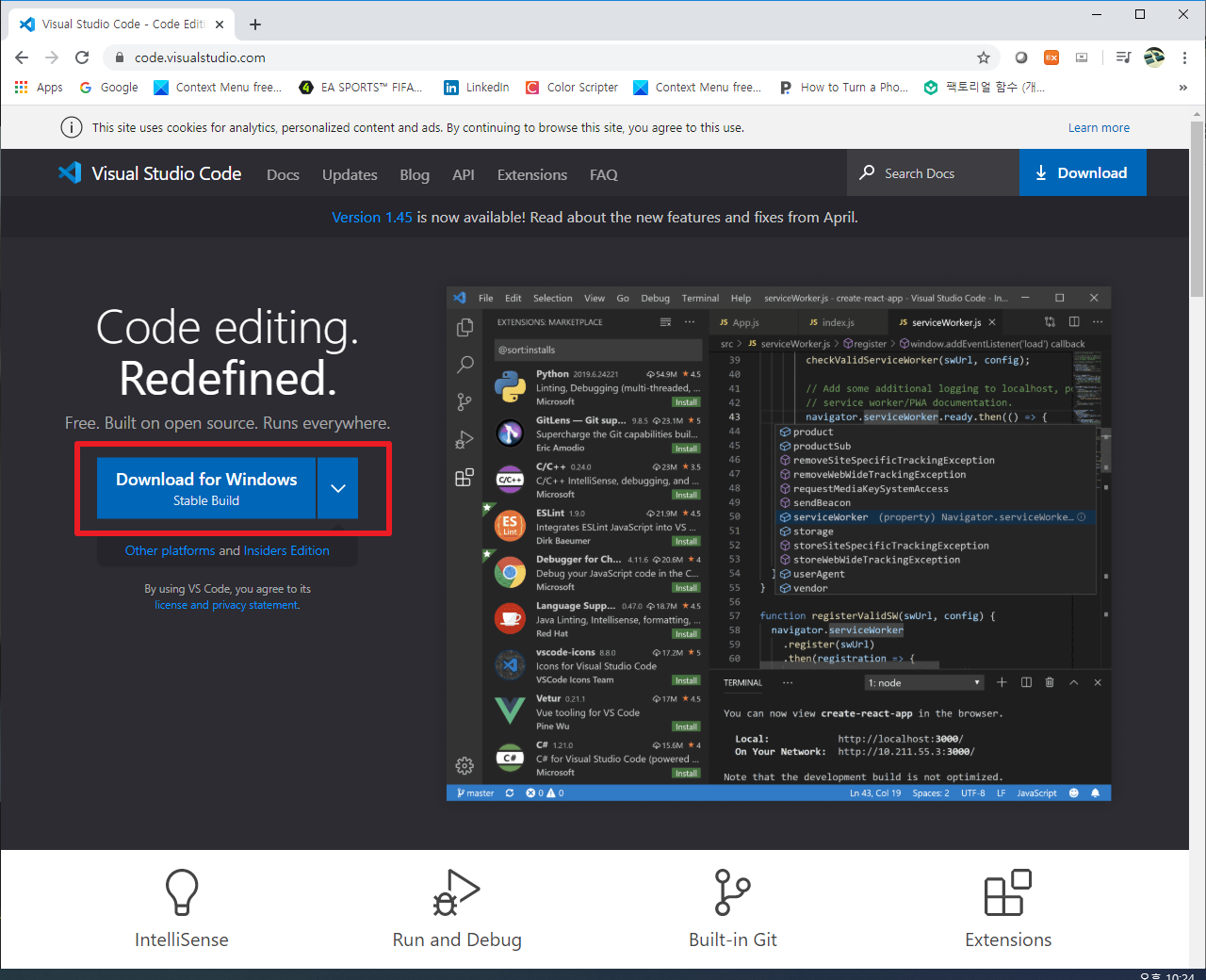Click the Run and Debug icon
This screenshot has height=980, width=1206.
click(x=457, y=891)
